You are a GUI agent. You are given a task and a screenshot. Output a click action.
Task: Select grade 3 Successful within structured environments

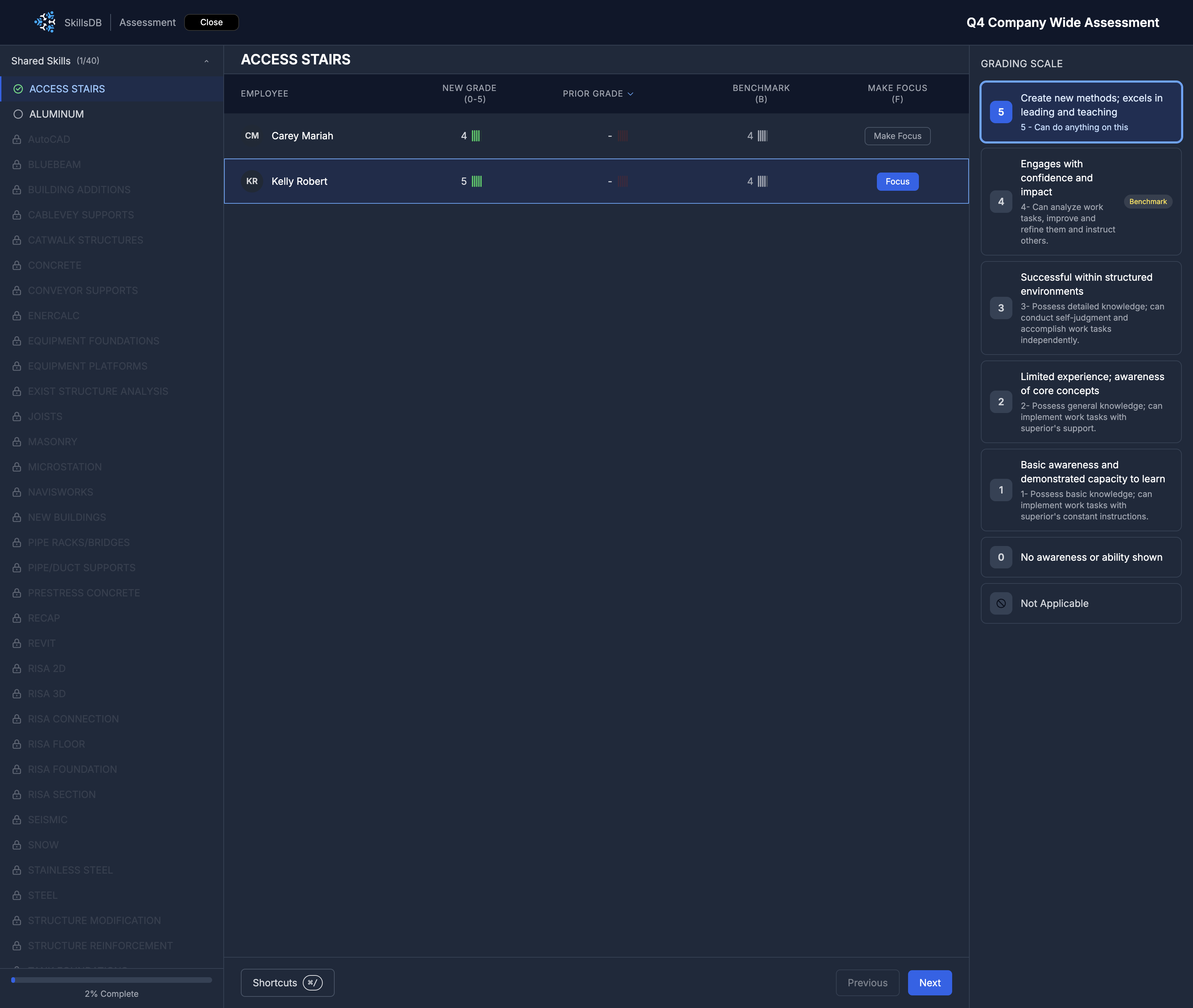pyautogui.click(x=1080, y=308)
